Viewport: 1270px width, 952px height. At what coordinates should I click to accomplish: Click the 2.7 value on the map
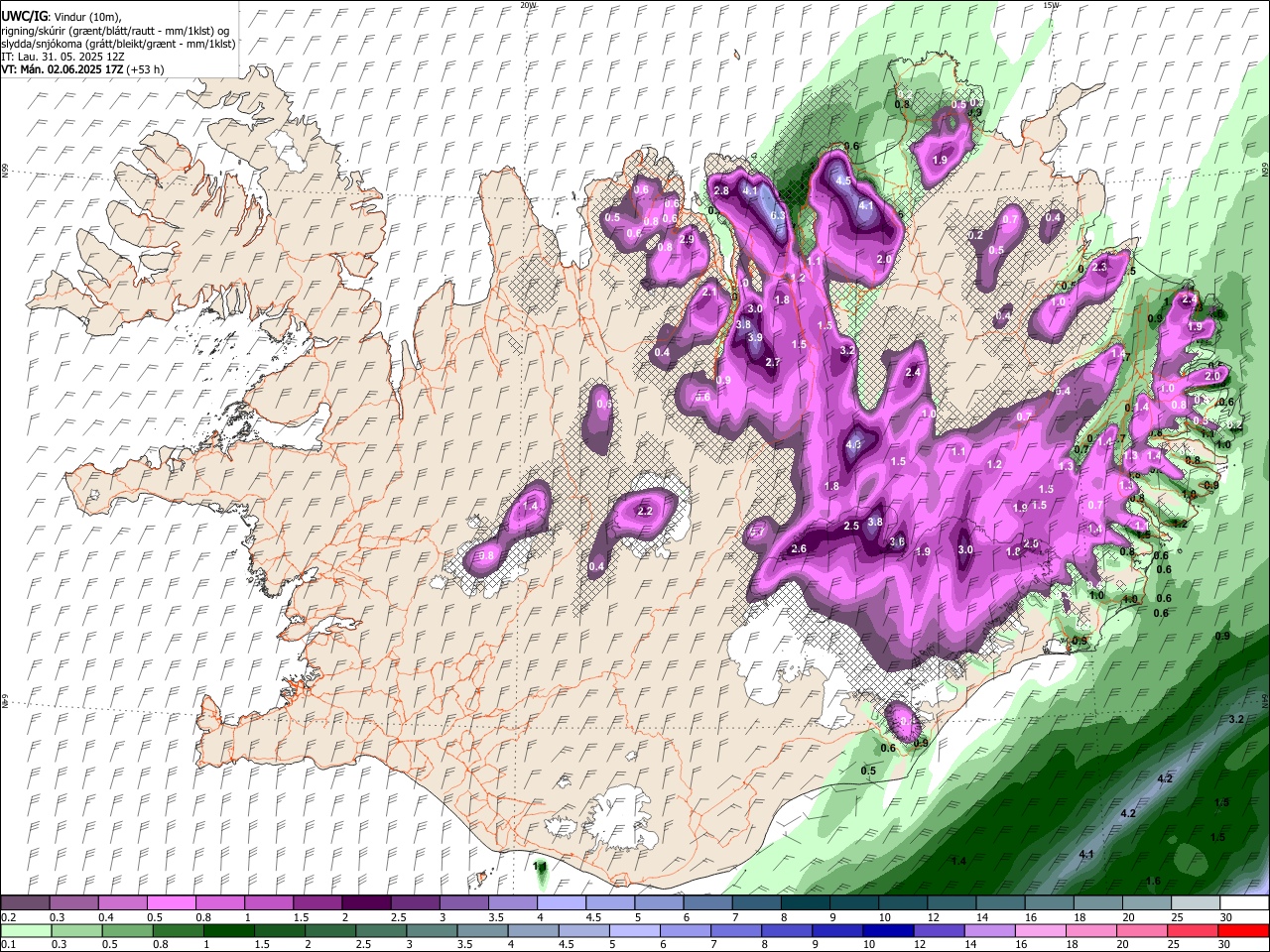tap(774, 363)
